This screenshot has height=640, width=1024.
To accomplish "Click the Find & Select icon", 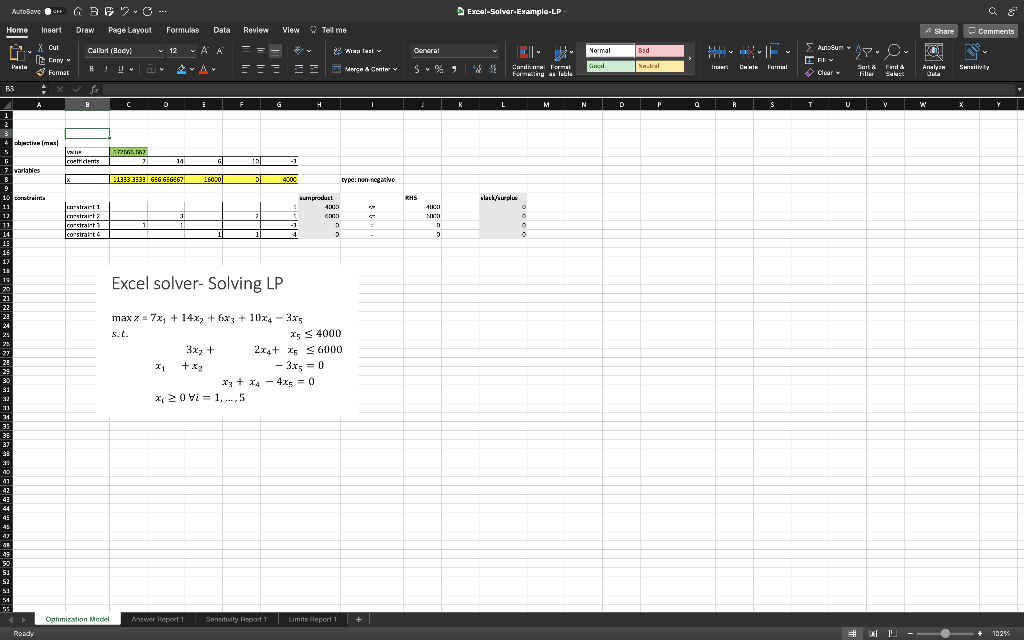I will [893, 62].
